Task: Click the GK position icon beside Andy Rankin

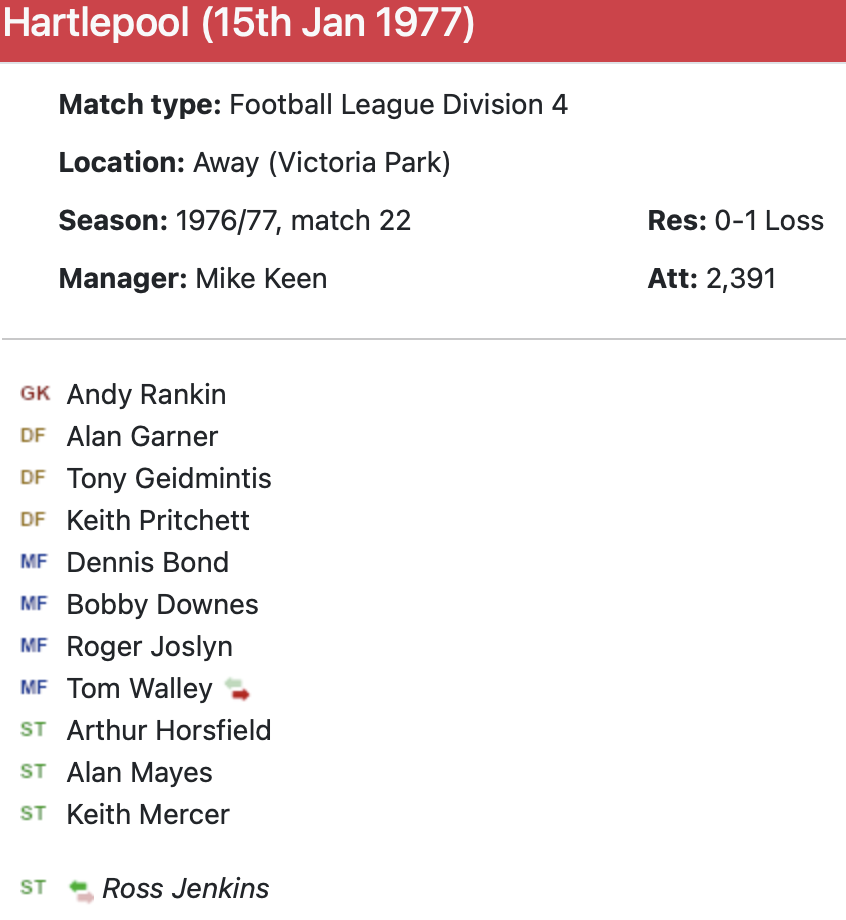Action: click(x=34, y=394)
